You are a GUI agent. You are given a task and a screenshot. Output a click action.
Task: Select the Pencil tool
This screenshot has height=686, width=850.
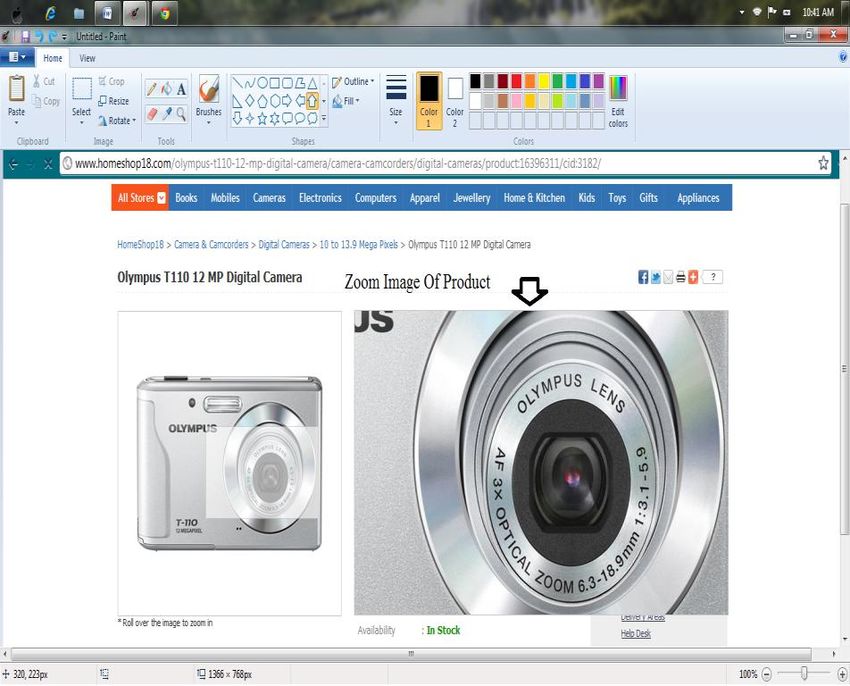tap(152, 89)
